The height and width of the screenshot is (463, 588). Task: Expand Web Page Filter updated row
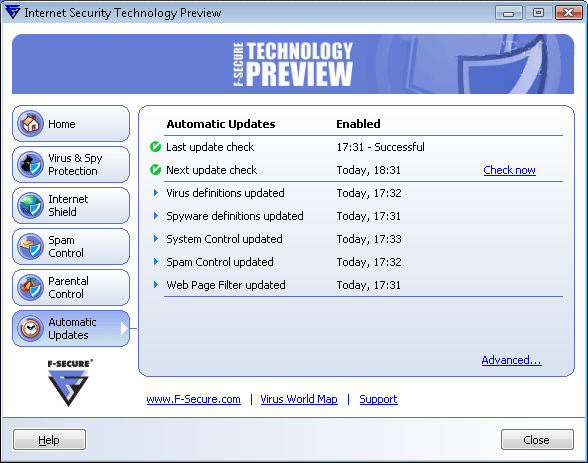tap(156, 285)
